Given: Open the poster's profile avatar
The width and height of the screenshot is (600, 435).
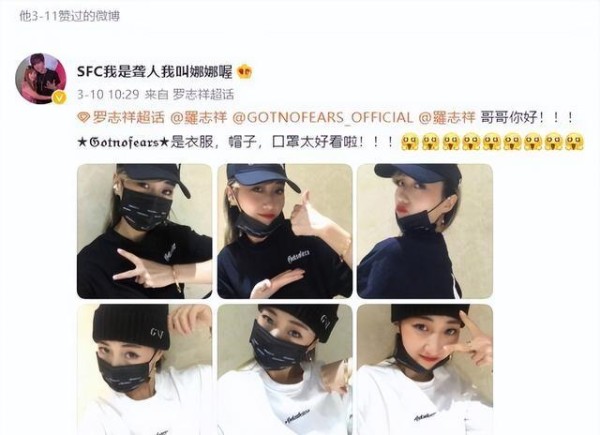Looking at the screenshot, I should [41, 78].
